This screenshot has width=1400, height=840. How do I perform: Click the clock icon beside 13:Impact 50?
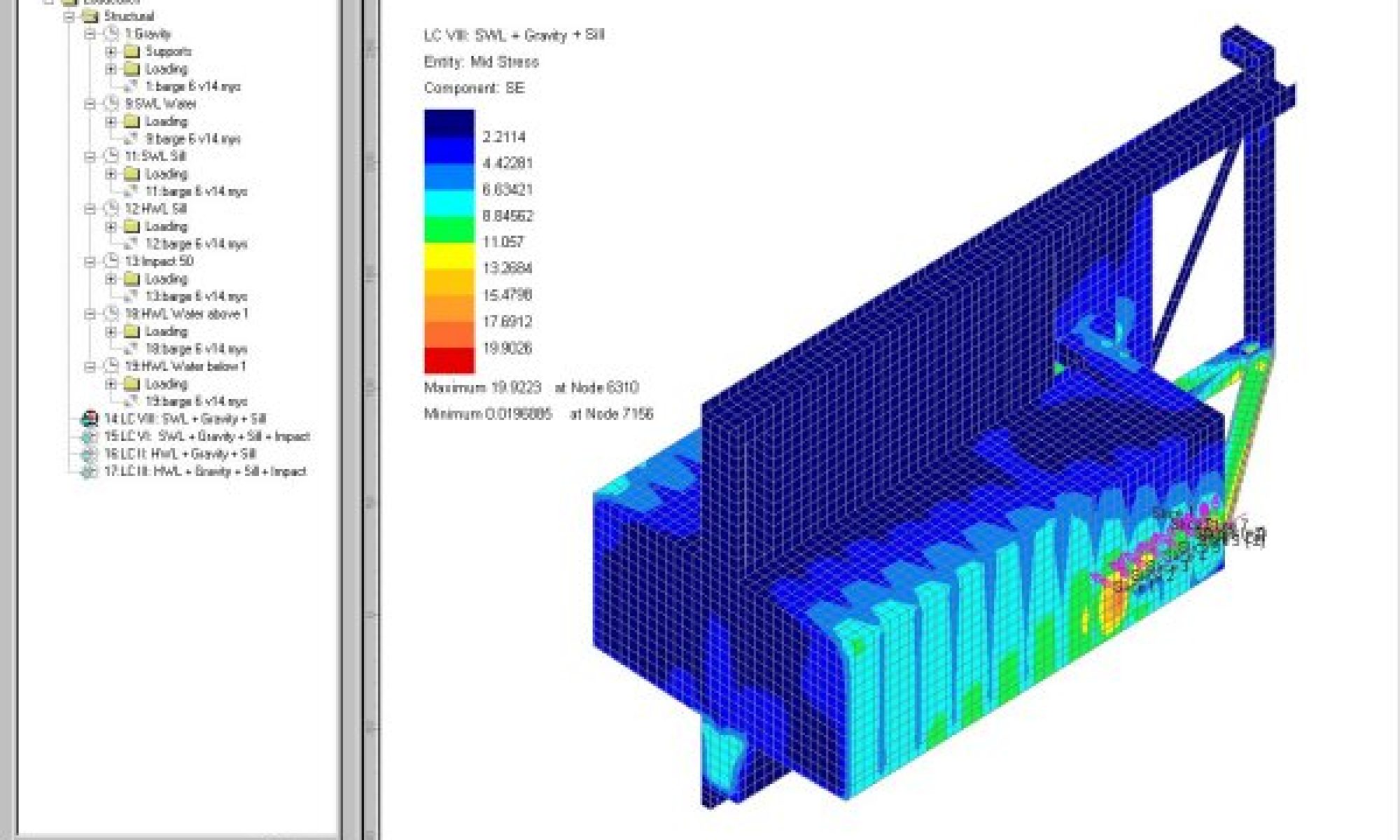pyautogui.click(x=111, y=261)
